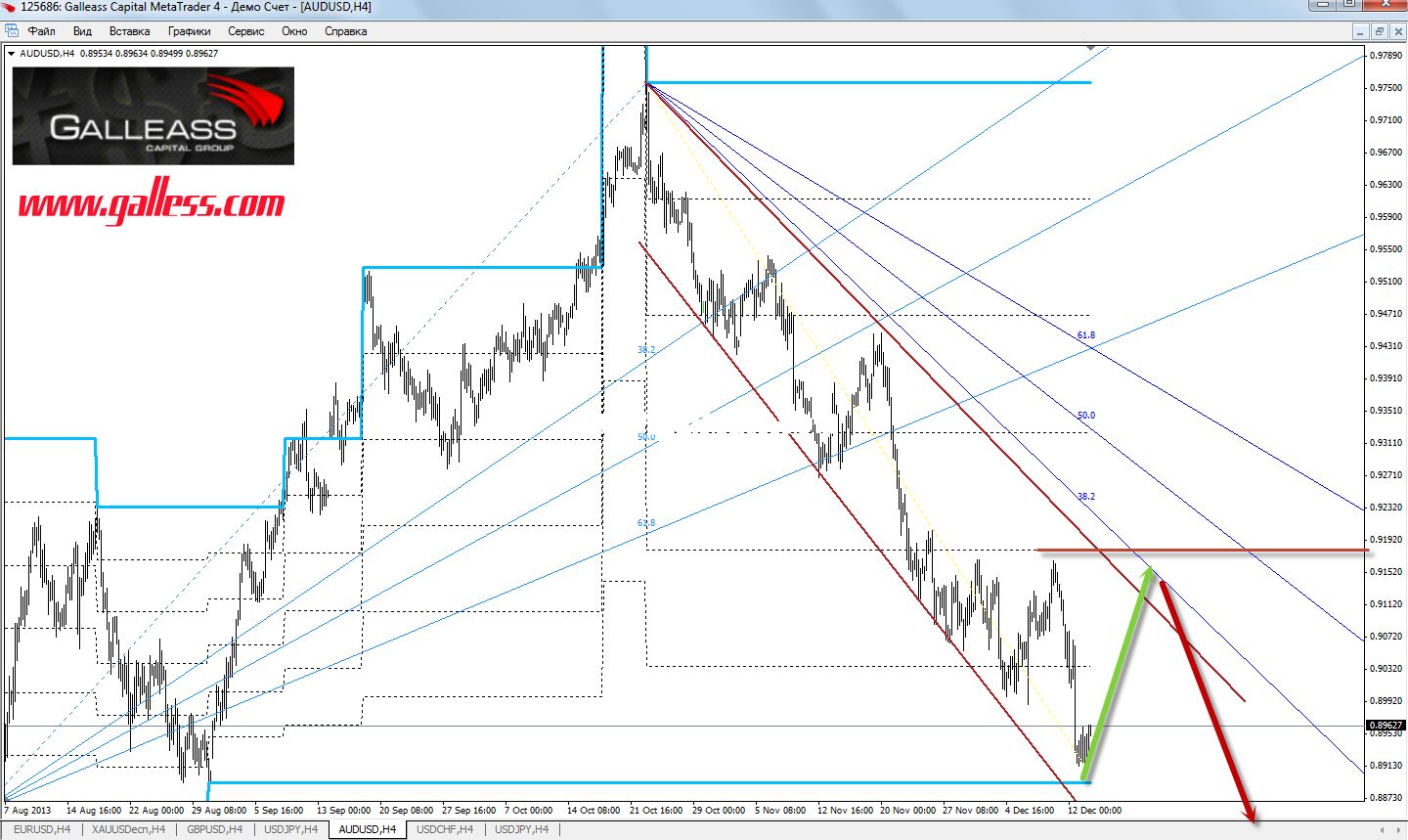The image size is (1408, 840).
Task: Open the Графики menu
Action: [189, 31]
